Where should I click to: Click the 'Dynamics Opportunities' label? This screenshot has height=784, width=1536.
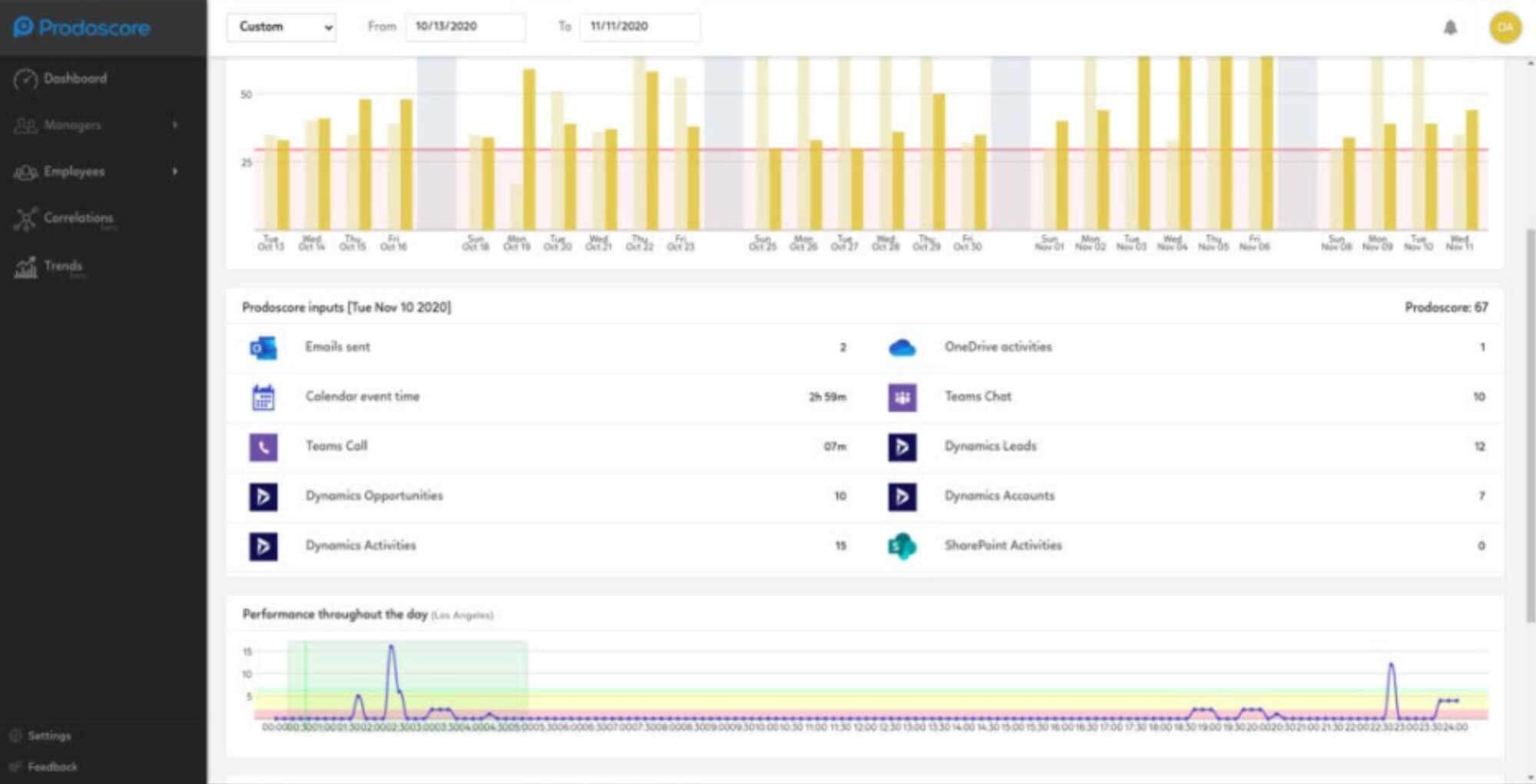(374, 496)
